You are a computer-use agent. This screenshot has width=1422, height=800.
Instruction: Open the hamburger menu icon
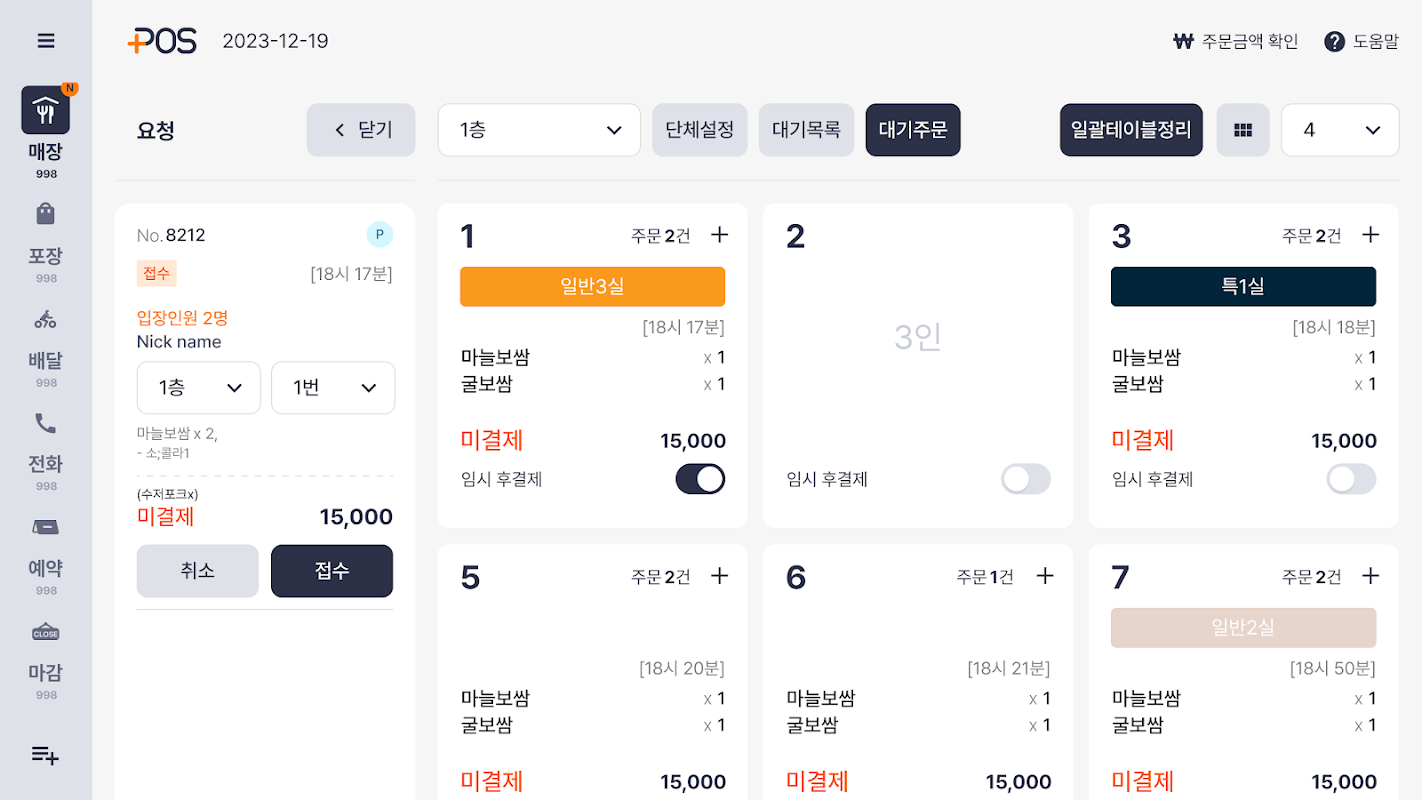pos(46,41)
